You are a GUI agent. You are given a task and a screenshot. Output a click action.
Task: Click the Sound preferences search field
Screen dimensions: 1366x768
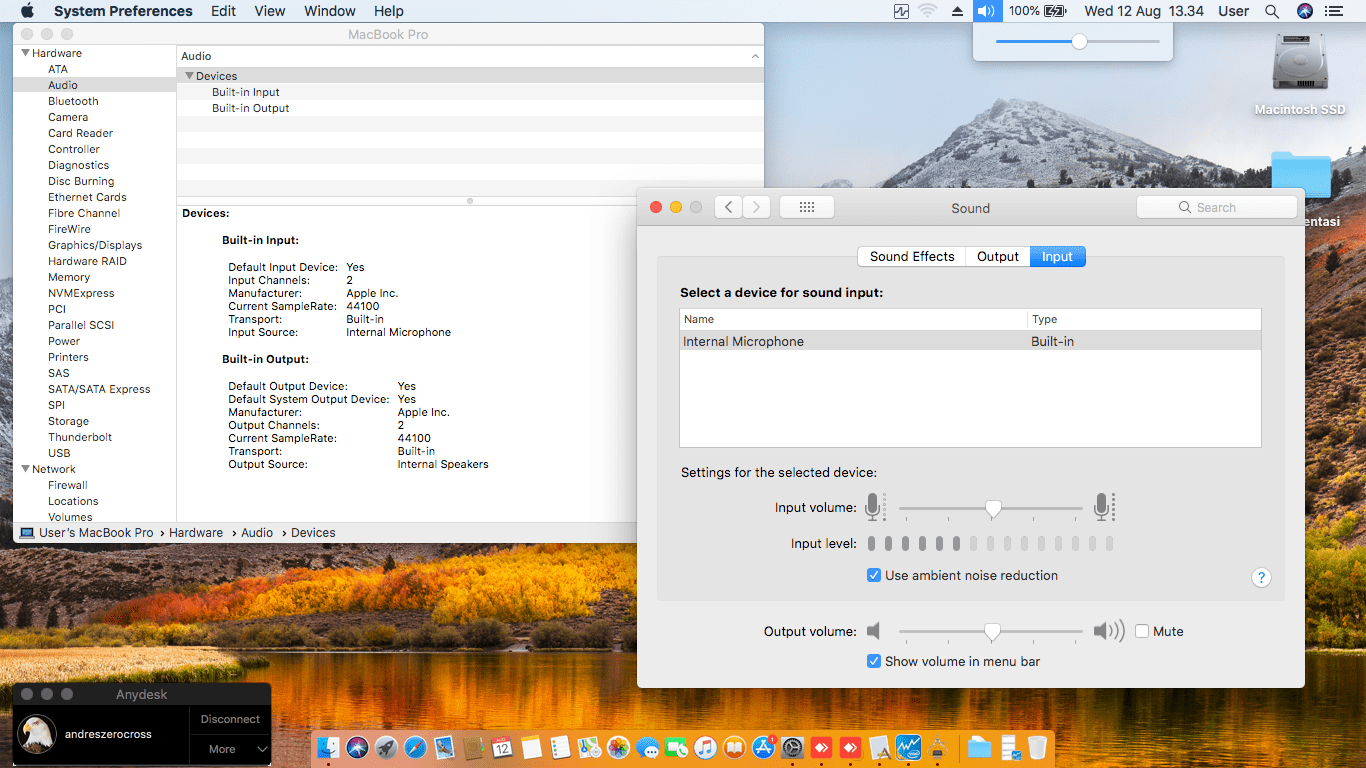1216,207
